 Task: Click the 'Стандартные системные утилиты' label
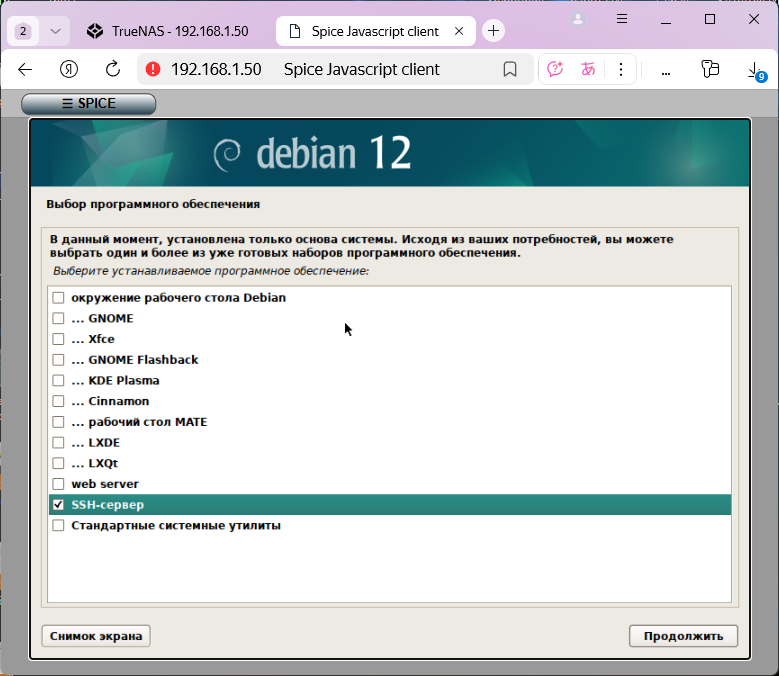pos(176,526)
